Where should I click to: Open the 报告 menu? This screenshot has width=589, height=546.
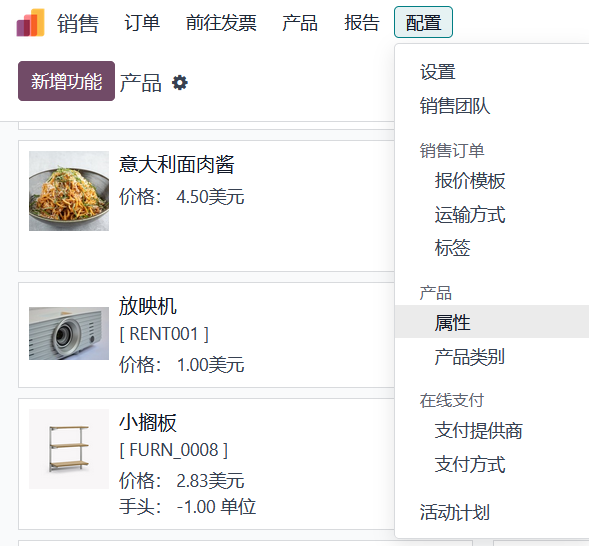362,23
